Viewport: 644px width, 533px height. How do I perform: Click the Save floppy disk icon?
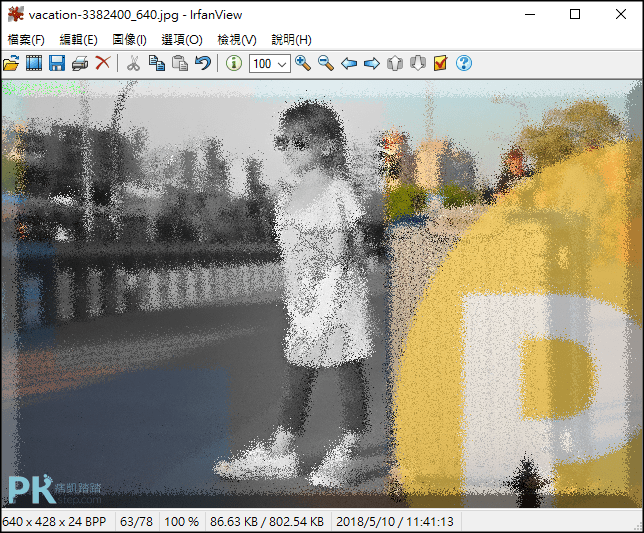coord(57,63)
